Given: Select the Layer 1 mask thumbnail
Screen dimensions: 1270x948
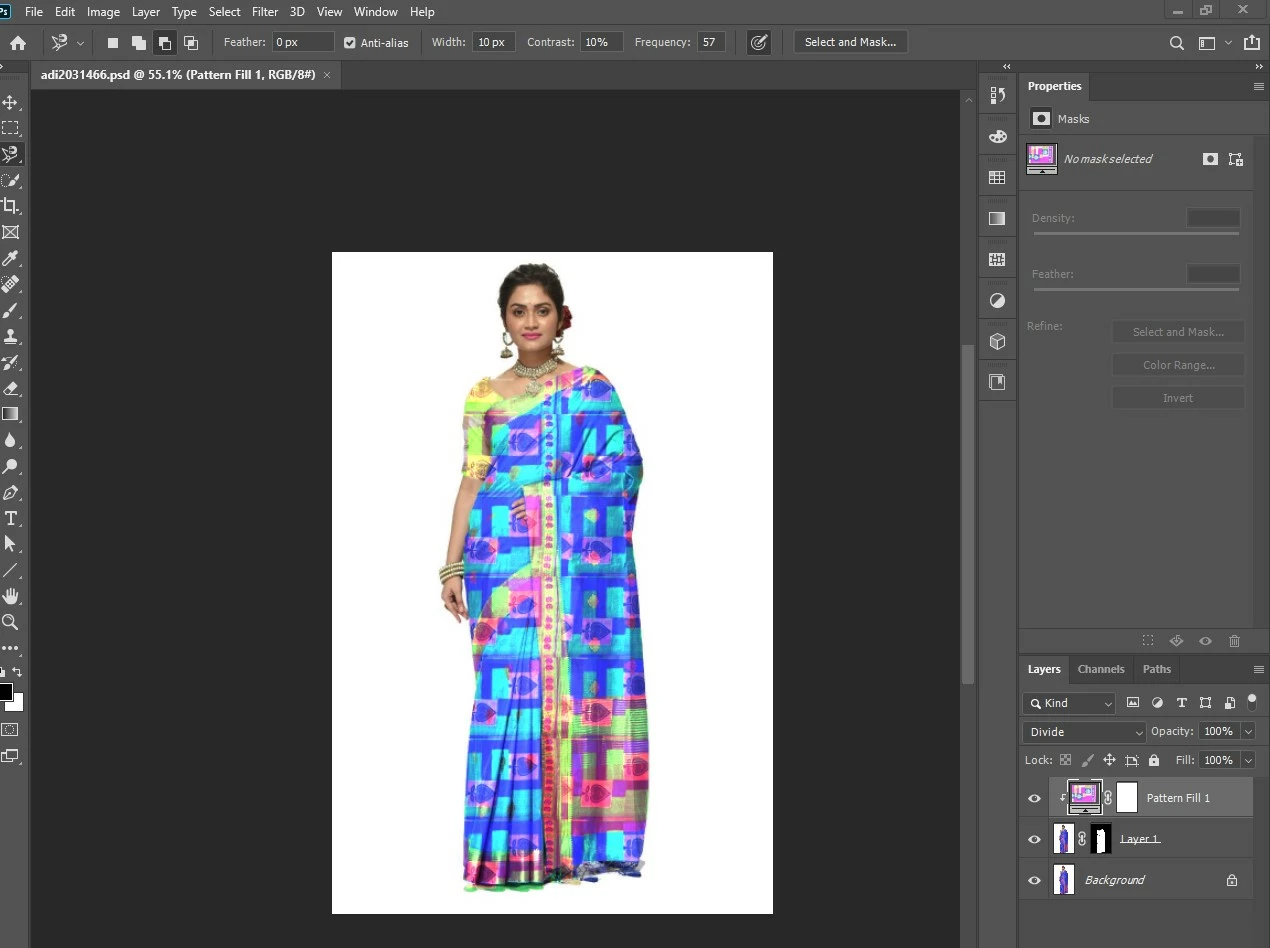Looking at the screenshot, I should (1100, 839).
